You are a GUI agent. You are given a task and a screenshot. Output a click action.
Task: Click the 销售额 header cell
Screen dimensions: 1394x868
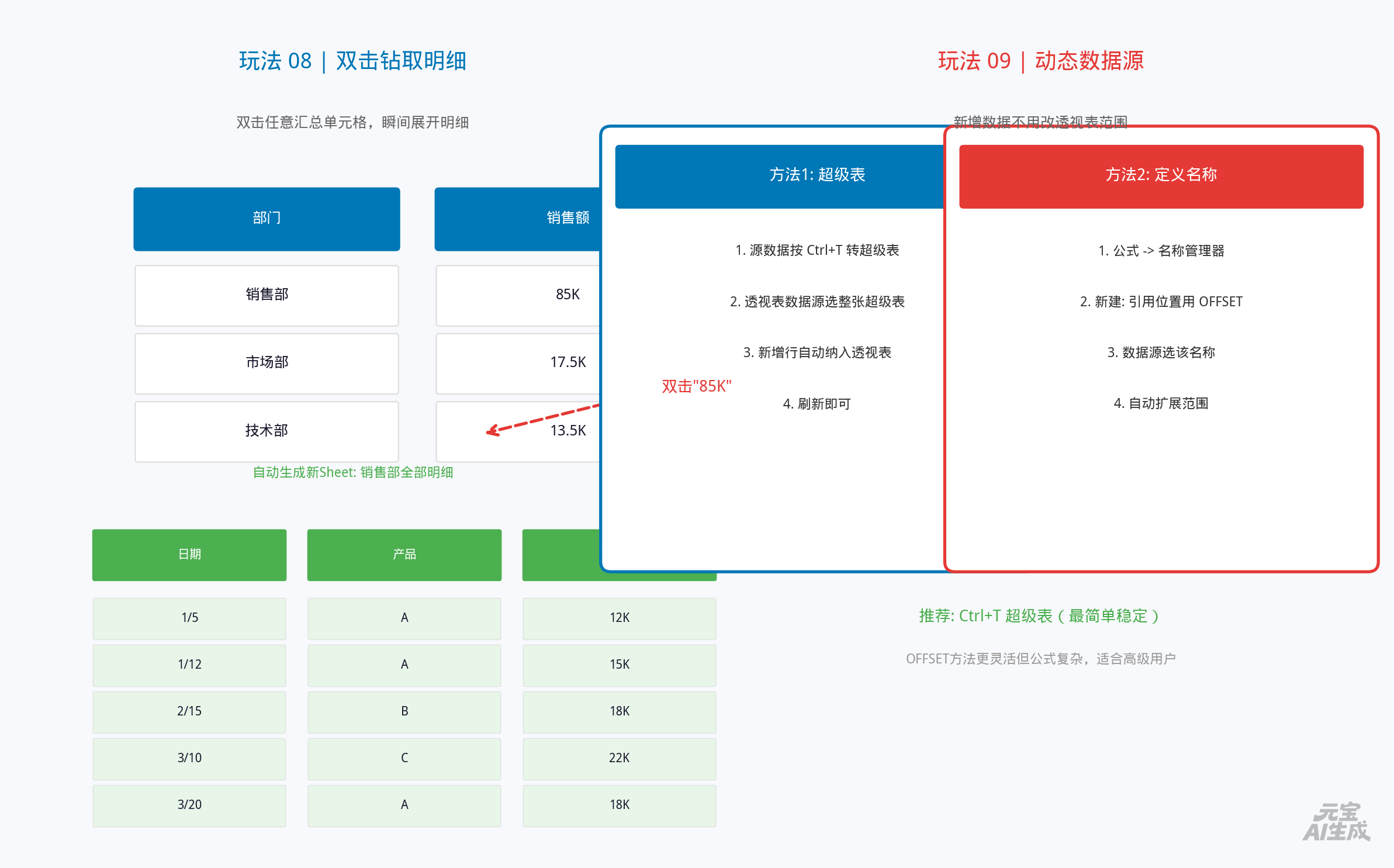518,219
